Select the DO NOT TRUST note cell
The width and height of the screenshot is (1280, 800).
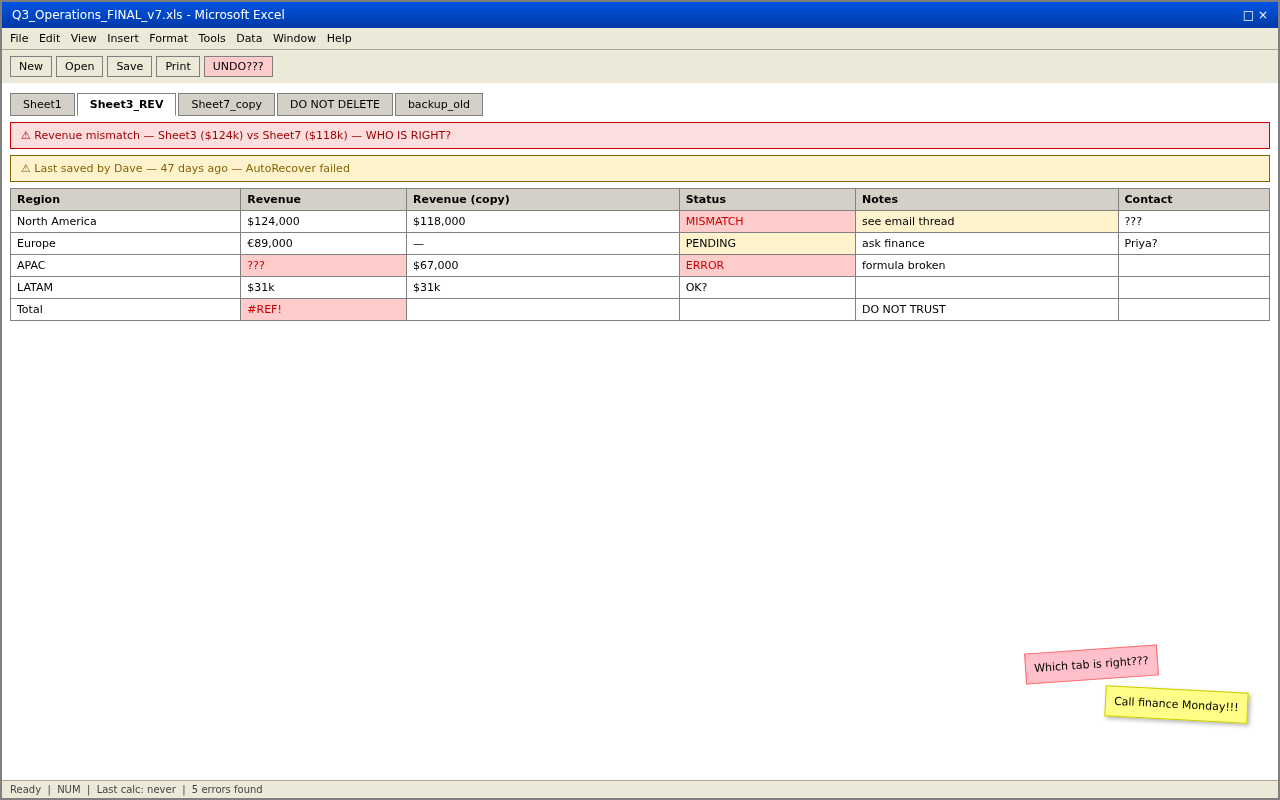987,310
